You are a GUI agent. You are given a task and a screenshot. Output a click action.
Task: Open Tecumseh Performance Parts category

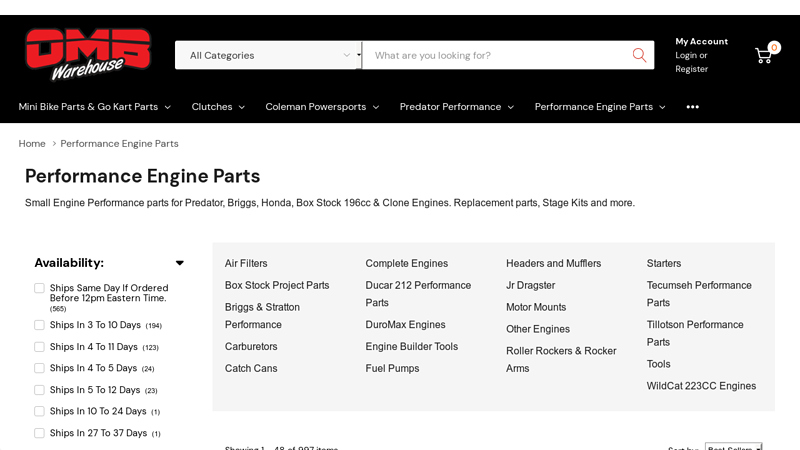pyautogui.click(x=699, y=294)
